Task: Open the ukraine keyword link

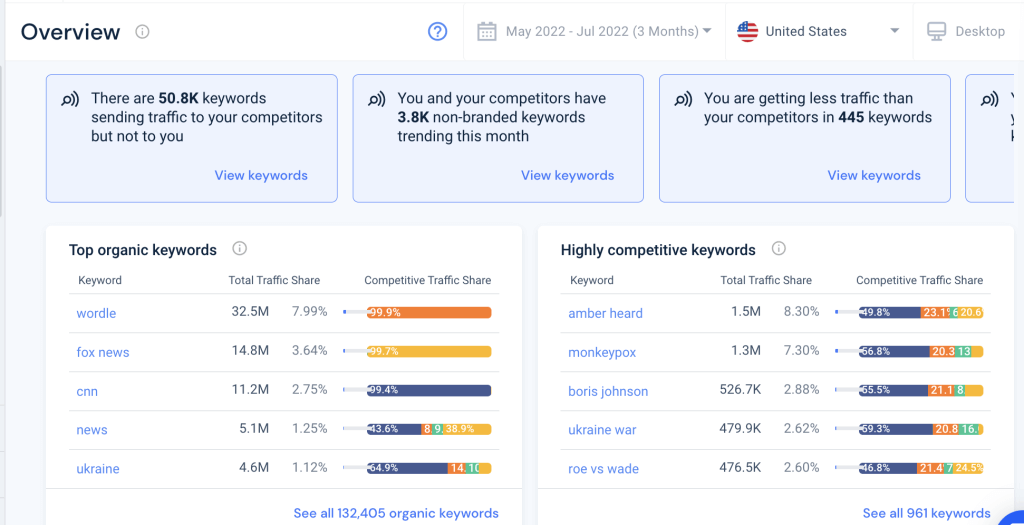Action: (98, 469)
